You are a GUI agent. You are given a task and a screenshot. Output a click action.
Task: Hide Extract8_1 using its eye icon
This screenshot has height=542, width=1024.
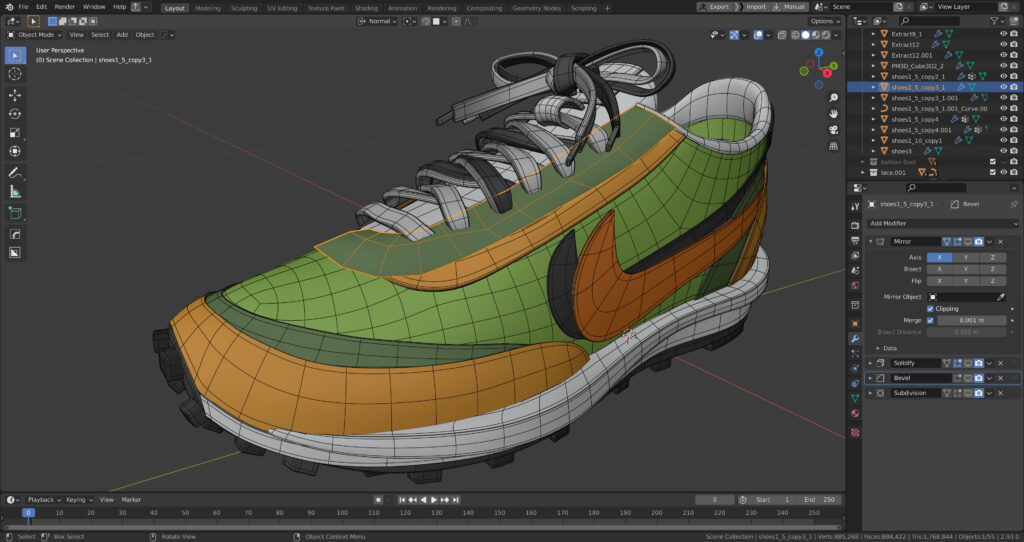pyautogui.click(x=1004, y=33)
